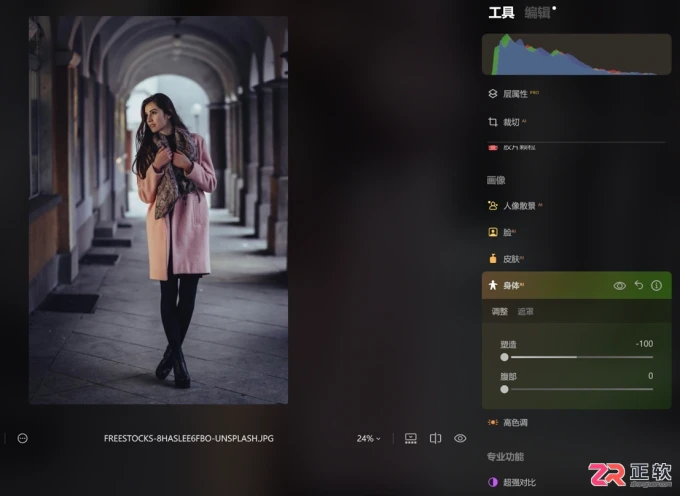Image resolution: width=680 pixels, height=496 pixels.
Task: Switch to the 调整 adjustments tab
Action: click(500, 311)
